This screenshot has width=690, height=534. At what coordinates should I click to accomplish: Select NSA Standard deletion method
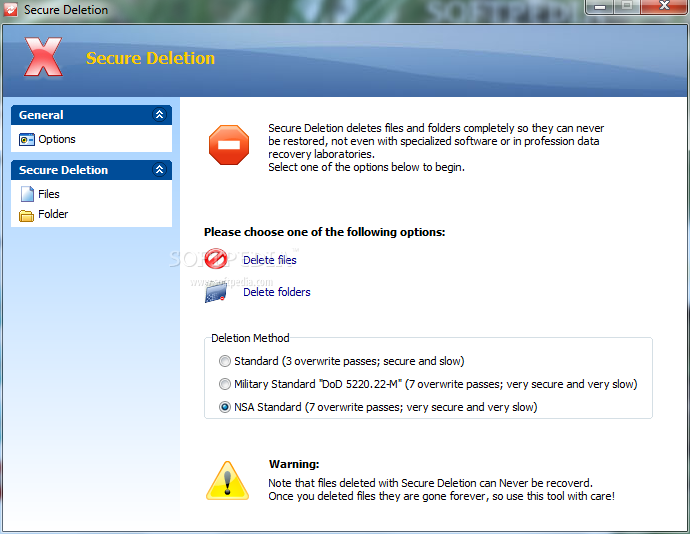click(225, 407)
